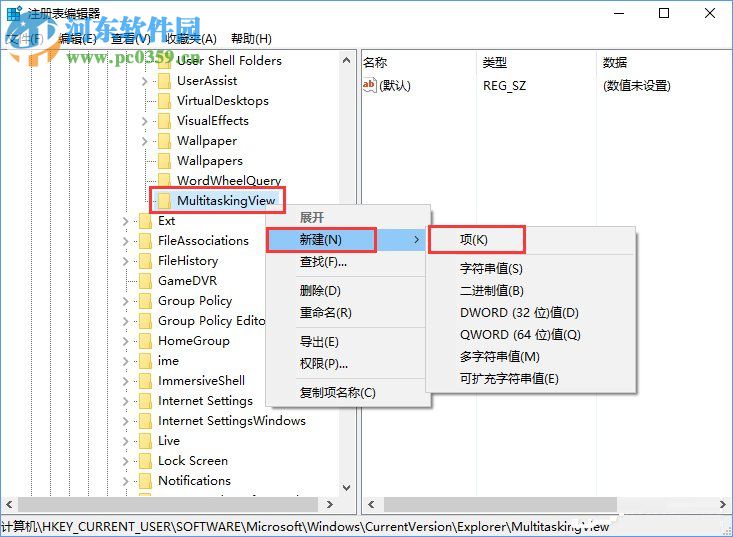Expand the Ext key
Image resolution: width=733 pixels, height=537 pixels.
125,222
